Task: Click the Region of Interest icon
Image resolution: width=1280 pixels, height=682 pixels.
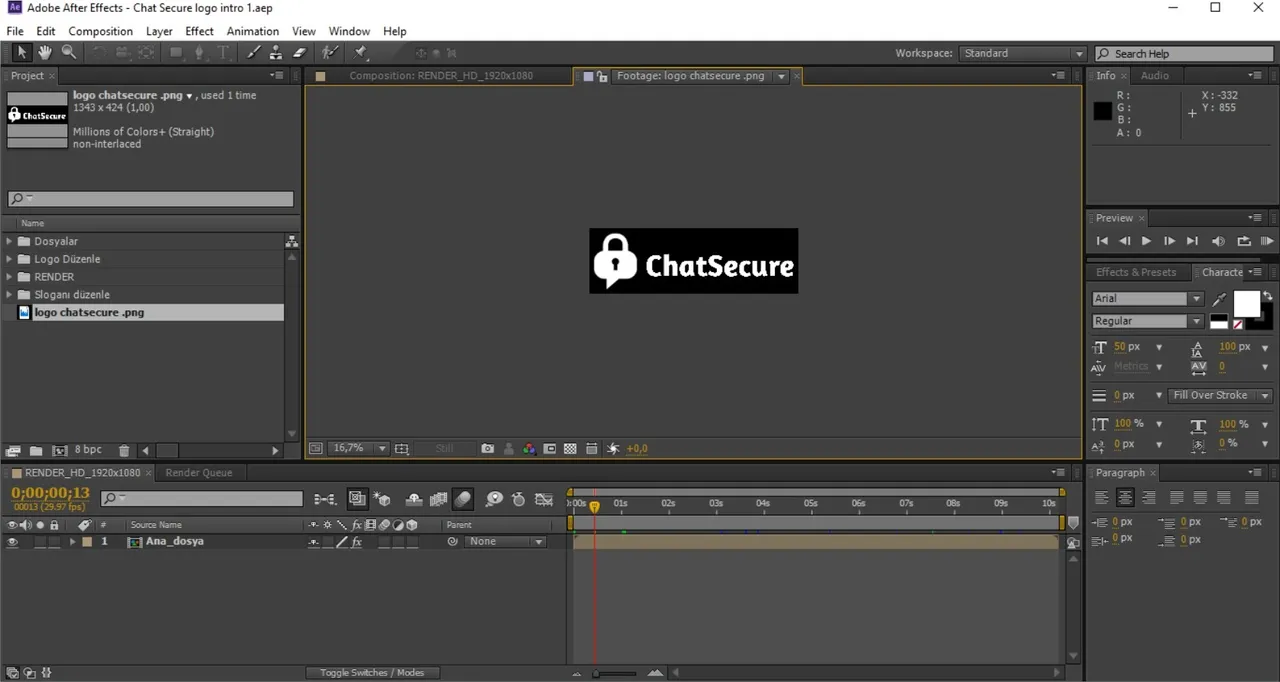Action: [x=550, y=449]
